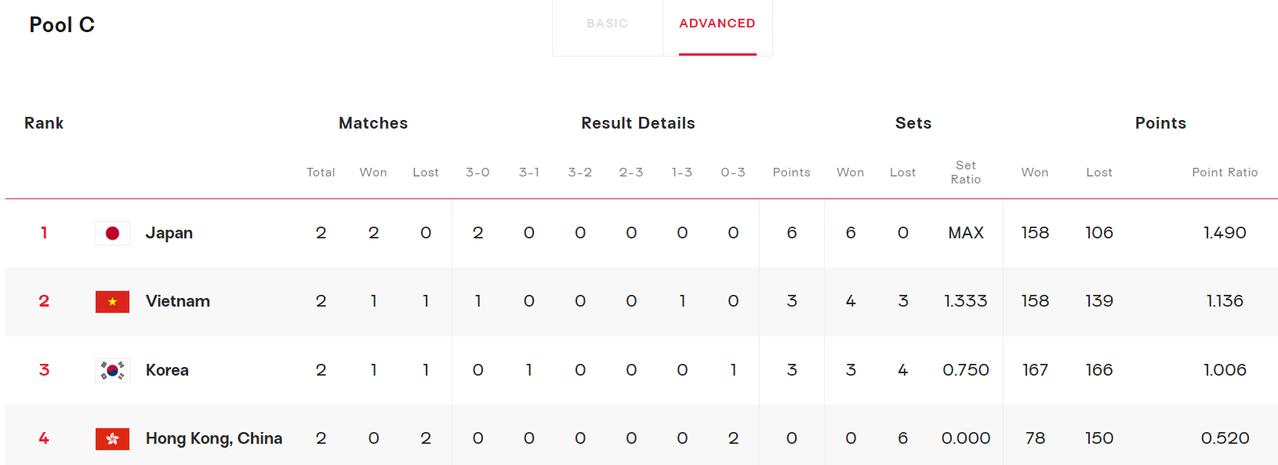Click Japan's MAX set ratio value
This screenshot has height=465, width=1278.
point(966,233)
